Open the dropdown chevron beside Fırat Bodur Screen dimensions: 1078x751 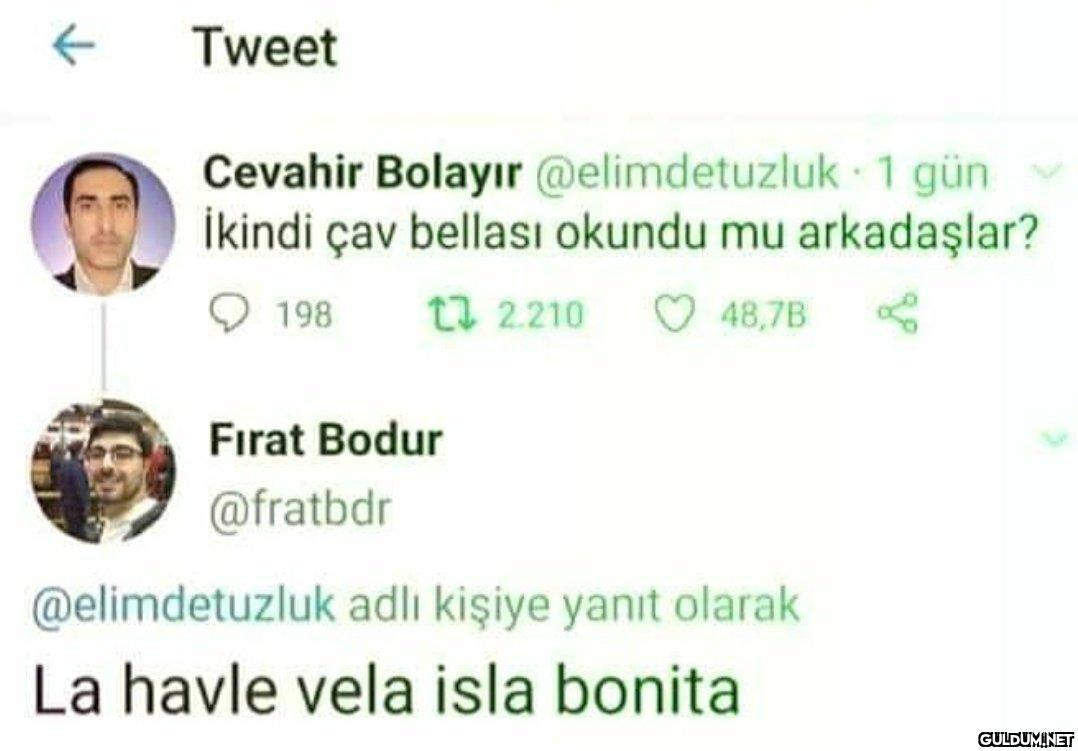1054,438
